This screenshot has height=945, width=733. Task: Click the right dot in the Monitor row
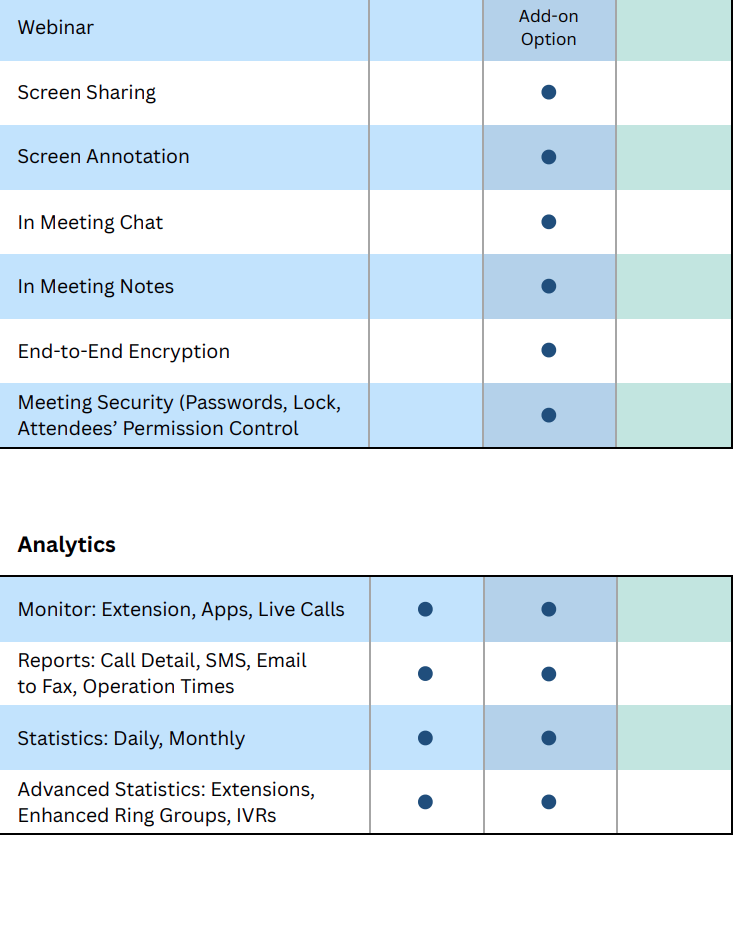pos(548,609)
